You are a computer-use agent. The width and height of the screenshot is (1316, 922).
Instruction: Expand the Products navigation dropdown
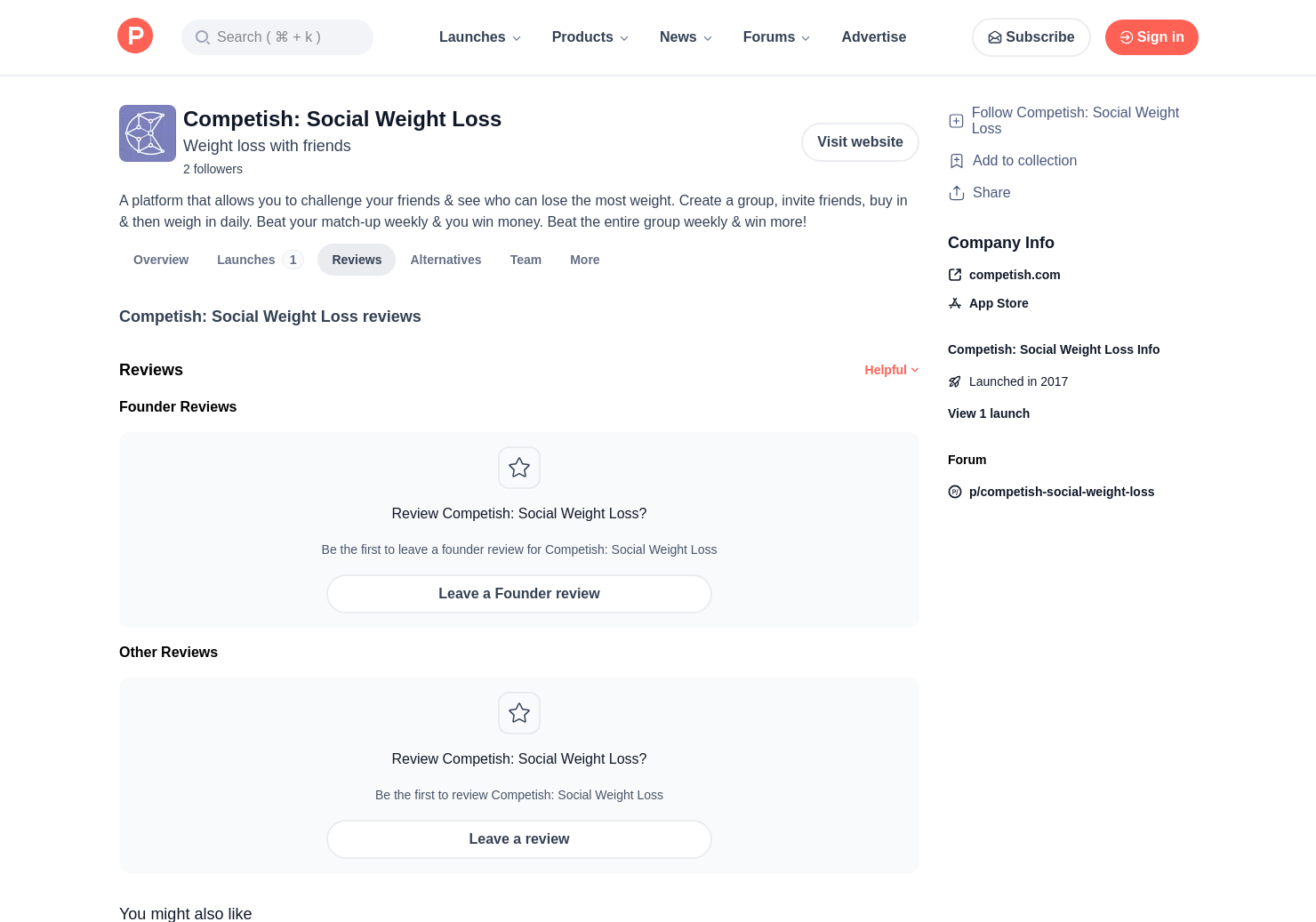point(590,37)
